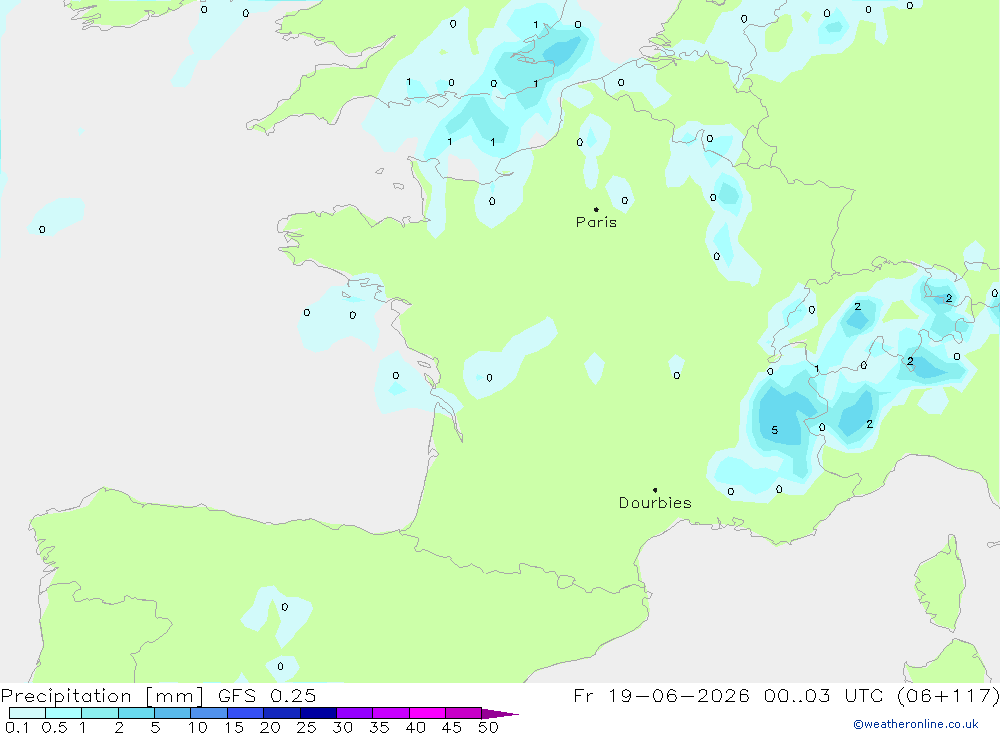Click the over-50 mm legend arrow tip
The image size is (1000, 733).
(500, 714)
